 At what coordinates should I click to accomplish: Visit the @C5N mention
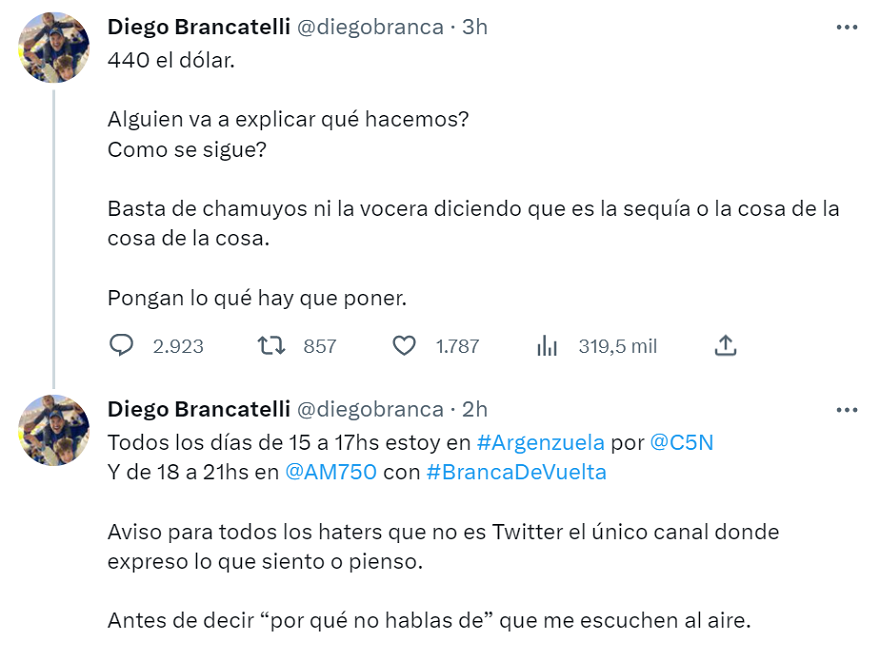pyautogui.click(x=682, y=442)
